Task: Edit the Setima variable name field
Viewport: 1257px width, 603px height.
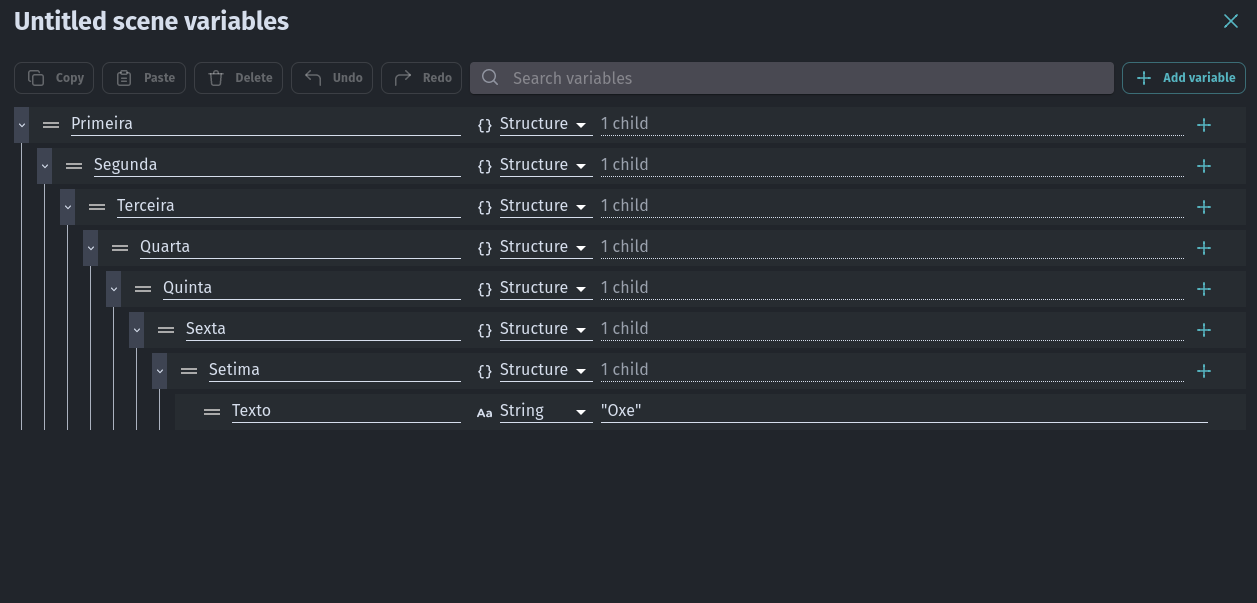Action: click(335, 370)
